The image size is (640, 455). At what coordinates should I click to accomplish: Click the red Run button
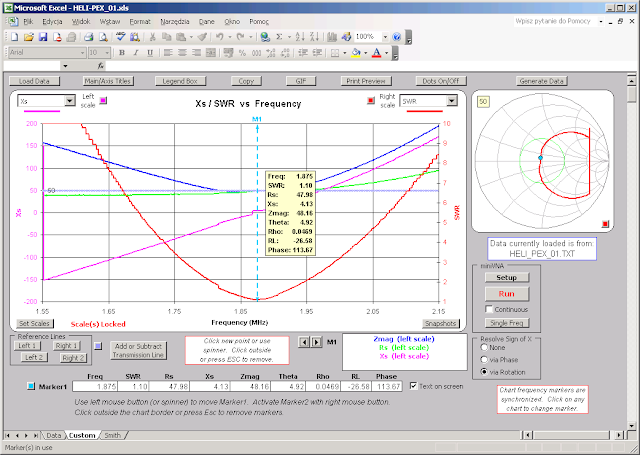507,294
